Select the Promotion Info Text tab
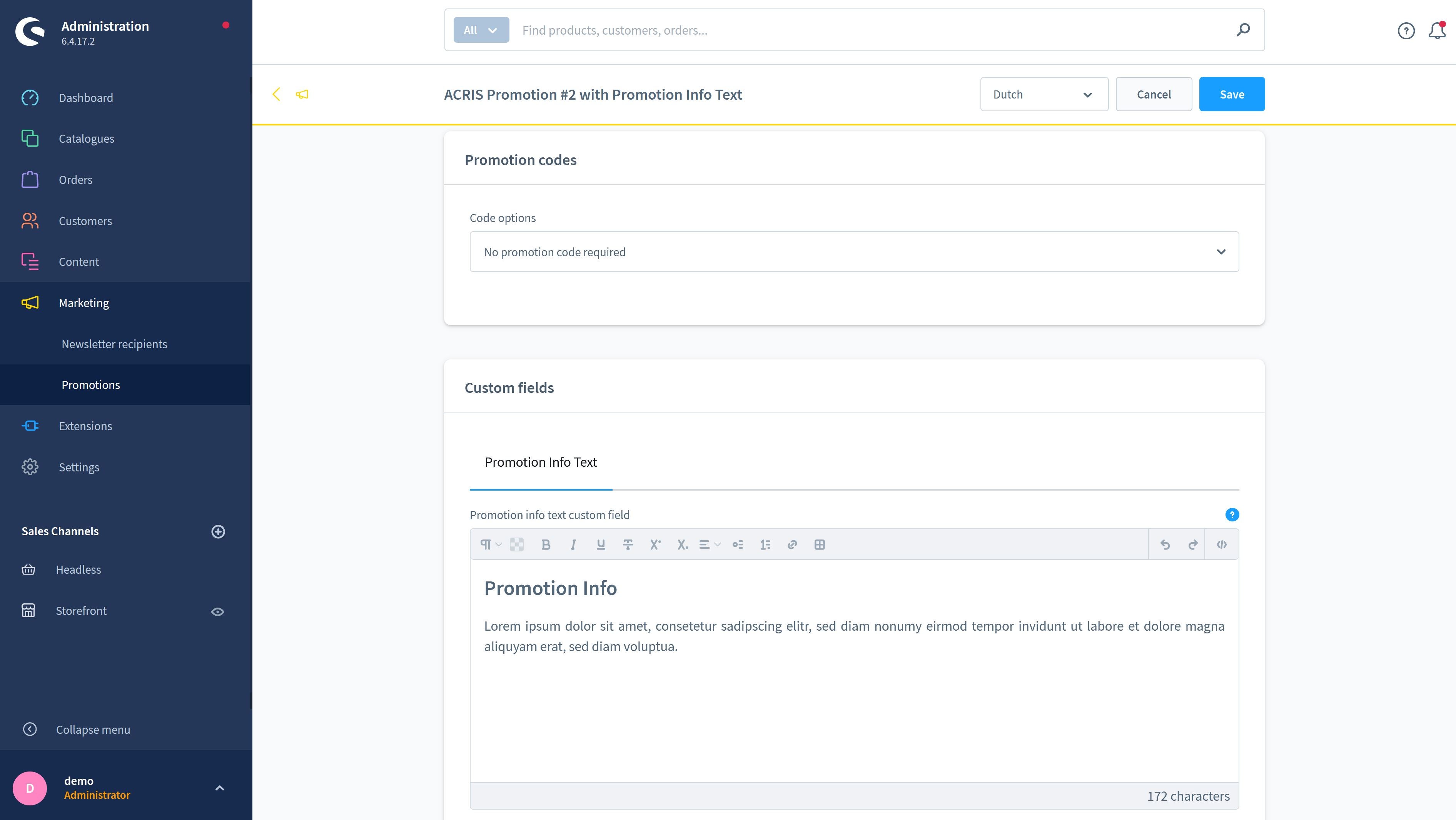 pos(541,462)
